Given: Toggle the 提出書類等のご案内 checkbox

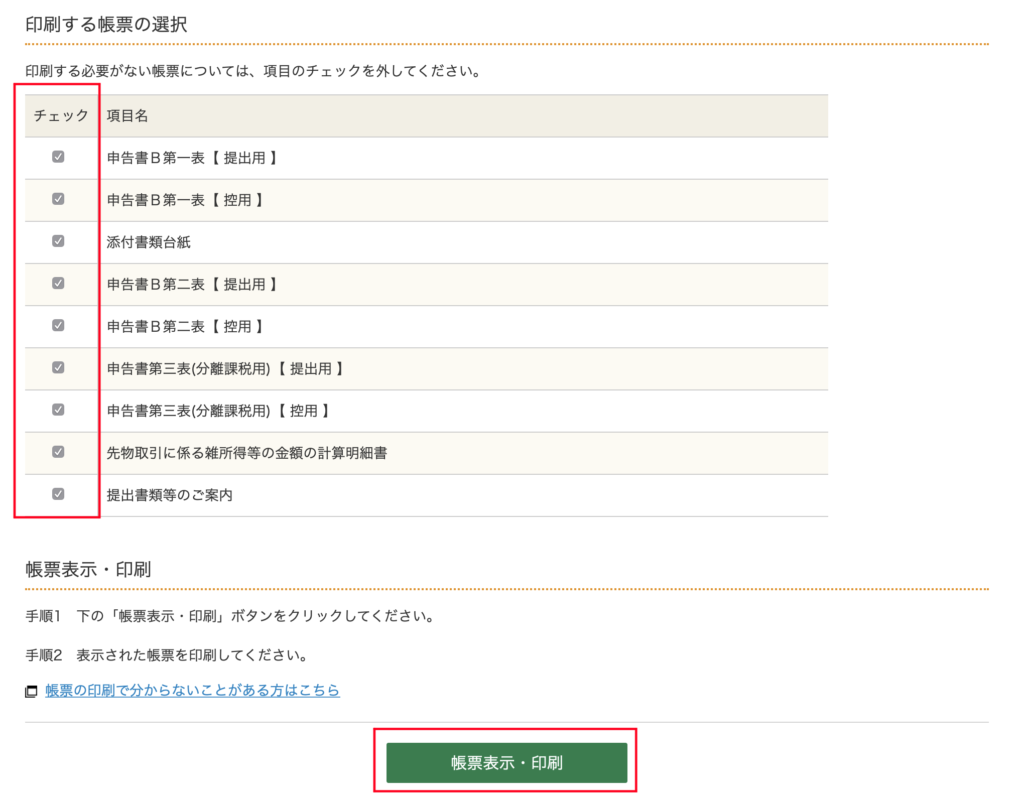Looking at the screenshot, I should point(58,493).
